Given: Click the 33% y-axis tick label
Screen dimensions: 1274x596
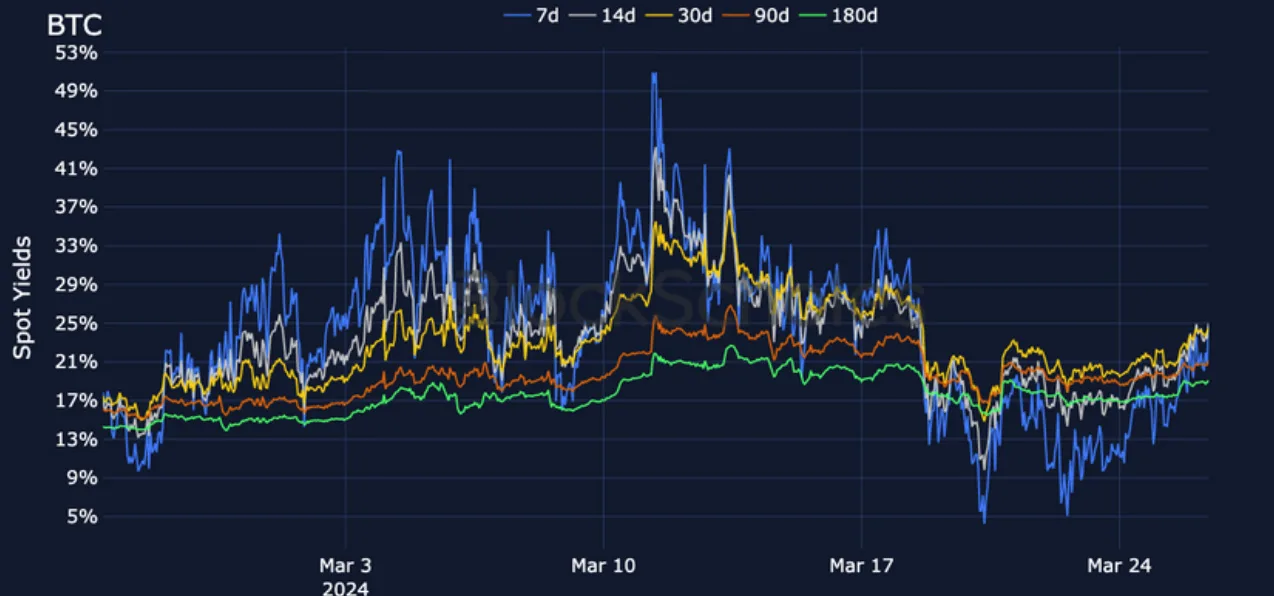Looking at the screenshot, I should point(77,246).
